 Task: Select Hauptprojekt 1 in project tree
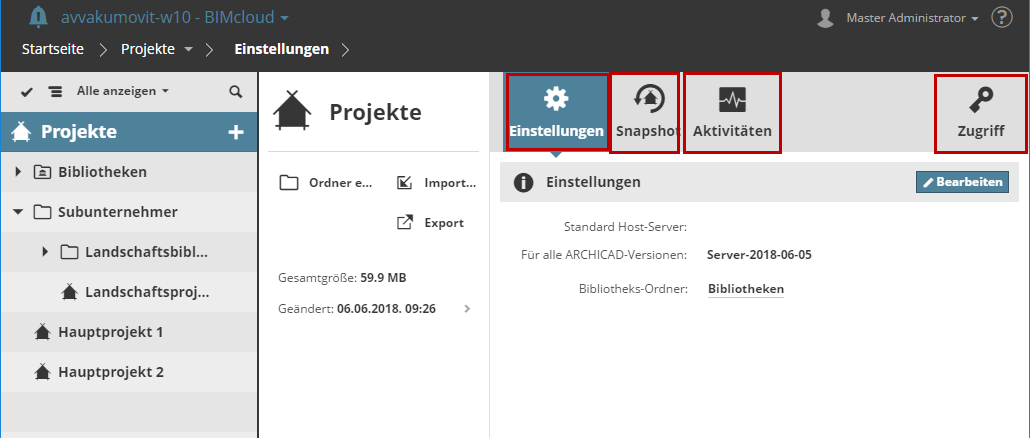[110, 331]
